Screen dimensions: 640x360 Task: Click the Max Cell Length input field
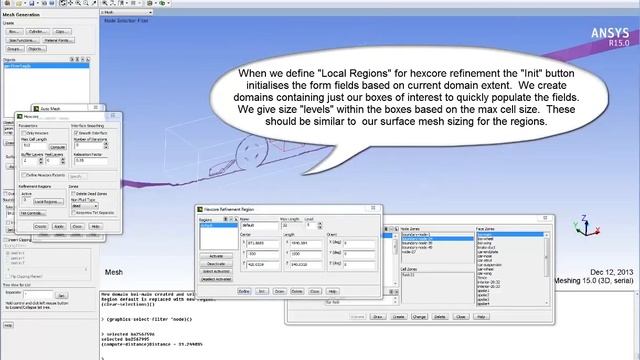click(35, 145)
